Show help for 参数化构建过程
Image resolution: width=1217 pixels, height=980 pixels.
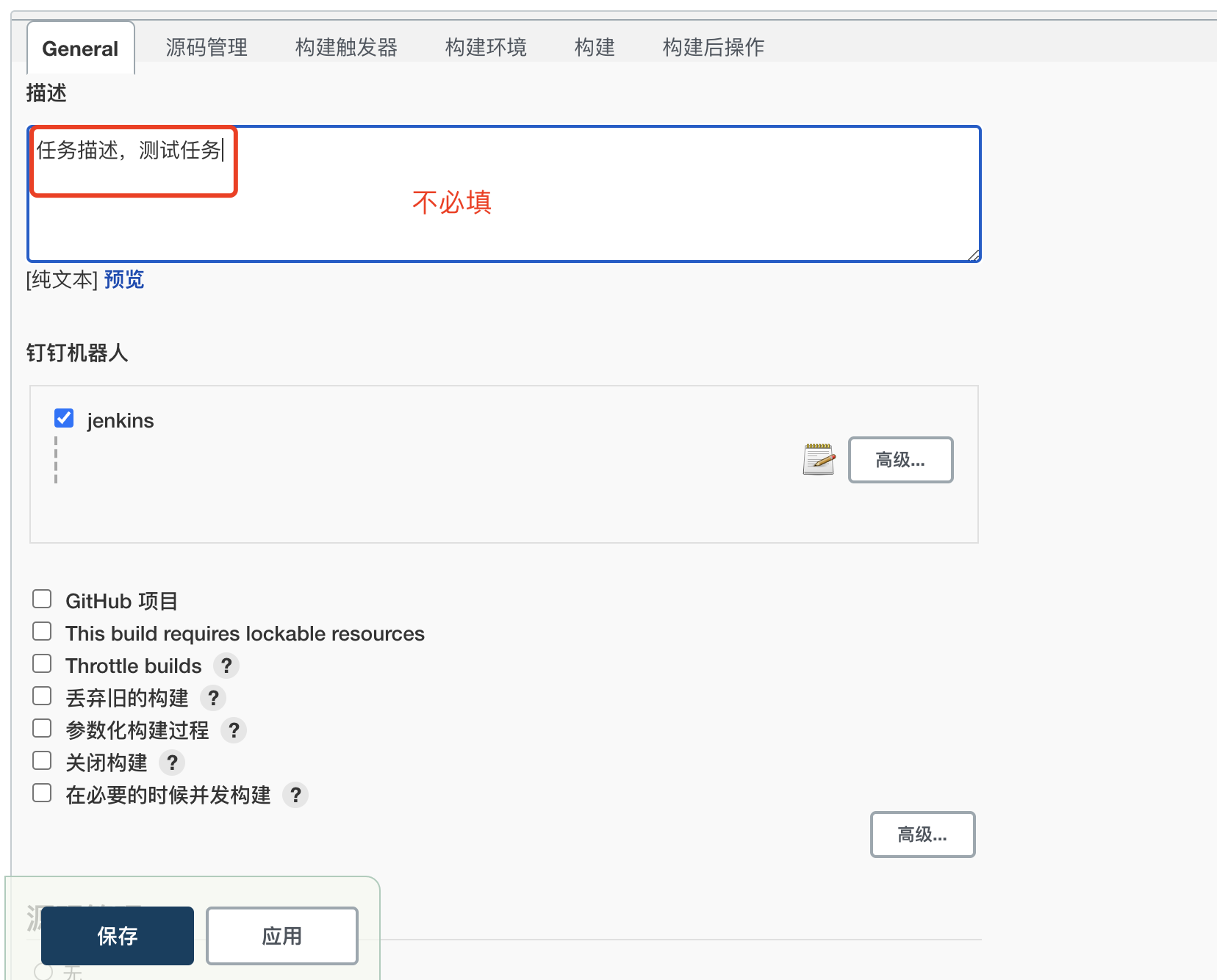tap(234, 730)
